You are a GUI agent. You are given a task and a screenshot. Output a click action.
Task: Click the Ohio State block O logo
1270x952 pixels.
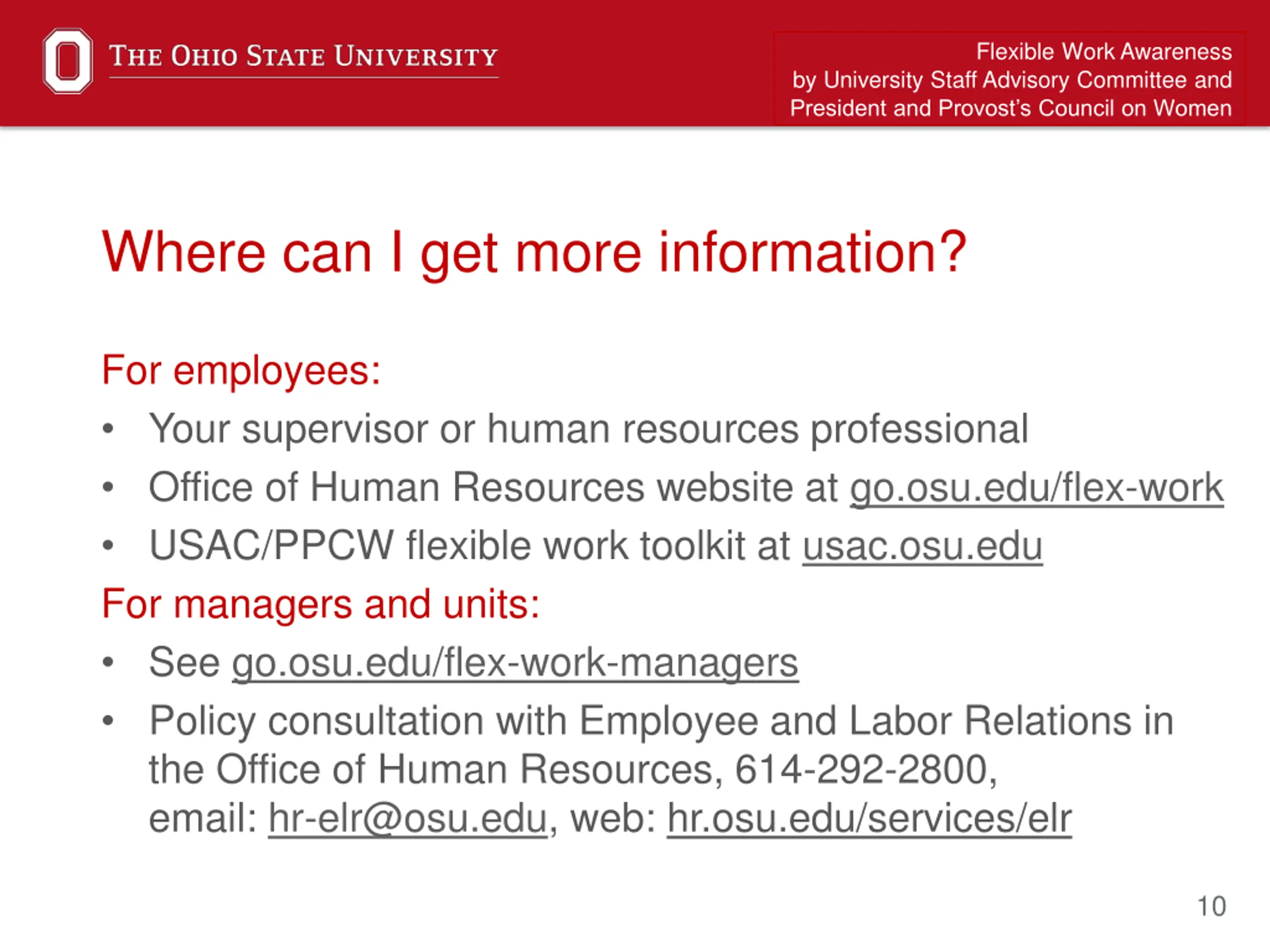pos(68,61)
